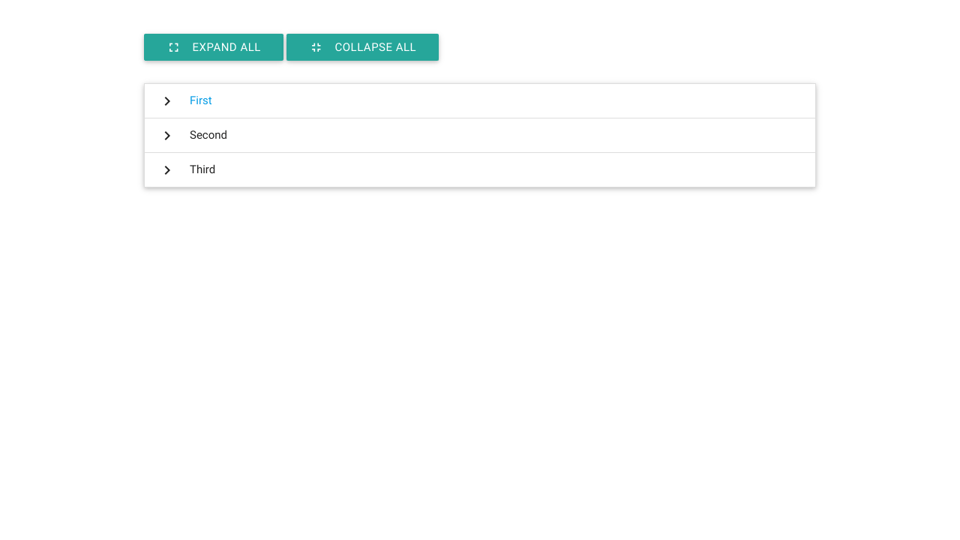Toggle the Third accordion row open

click(400, 170)
